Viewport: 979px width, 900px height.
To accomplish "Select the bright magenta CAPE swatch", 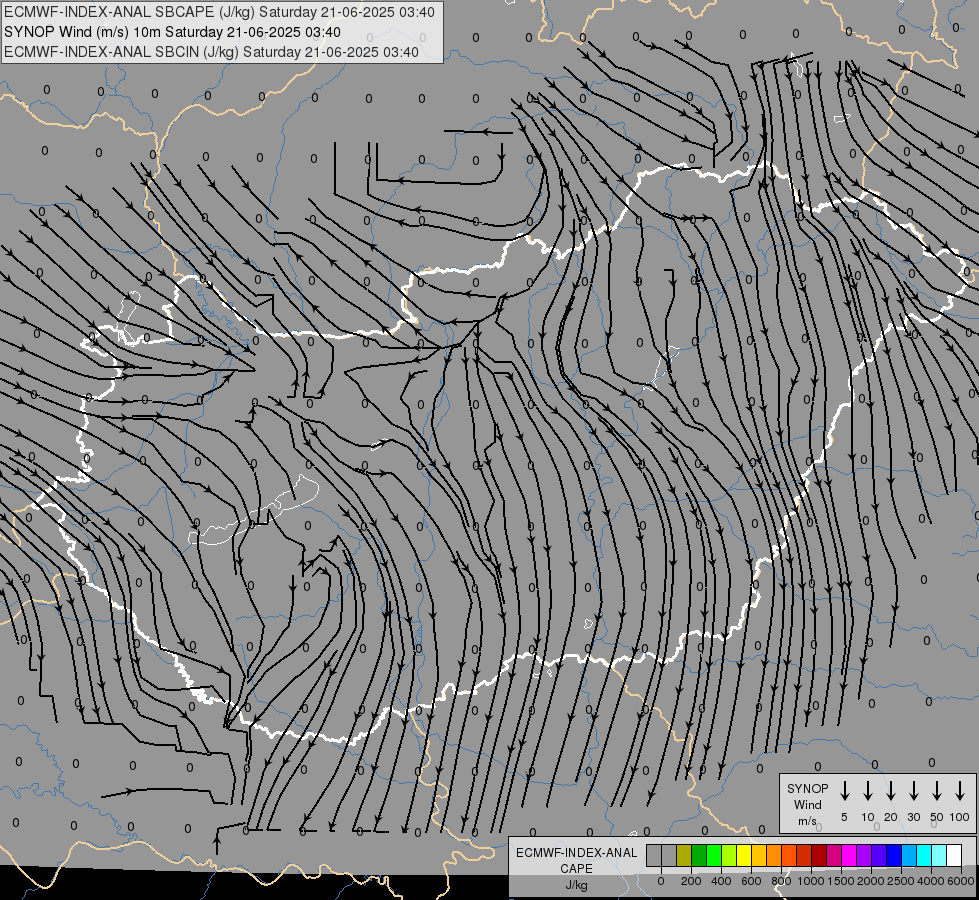I will [x=849, y=855].
